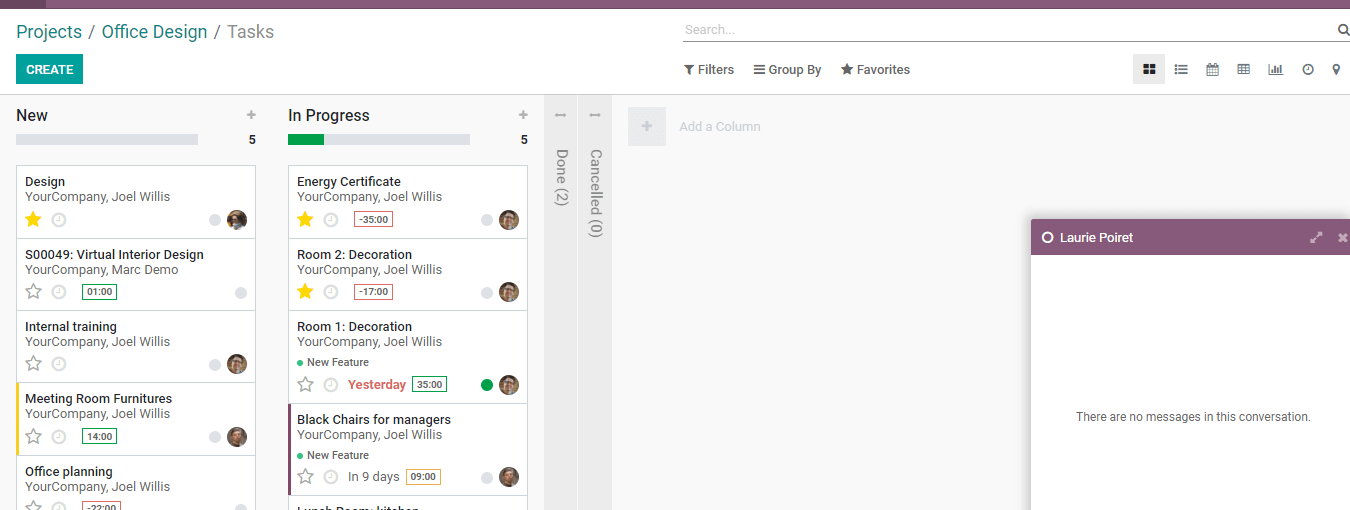Click the CREATE button

tap(49, 69)
